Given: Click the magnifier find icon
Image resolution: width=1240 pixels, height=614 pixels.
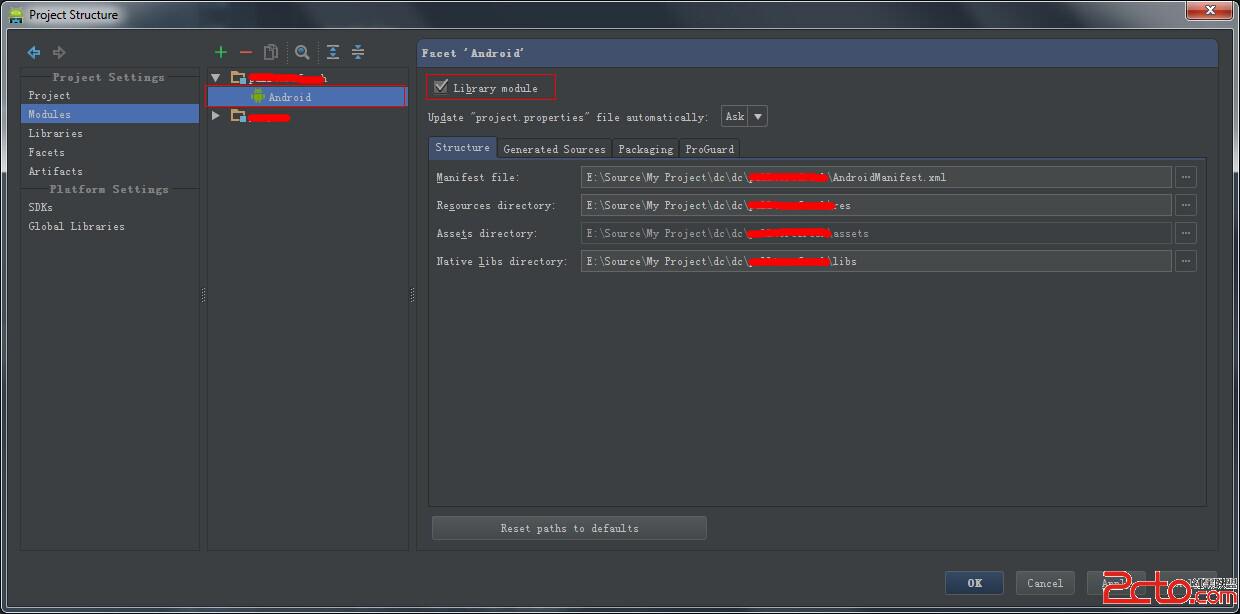Looking at the screenshot, I should click(302, 52).
